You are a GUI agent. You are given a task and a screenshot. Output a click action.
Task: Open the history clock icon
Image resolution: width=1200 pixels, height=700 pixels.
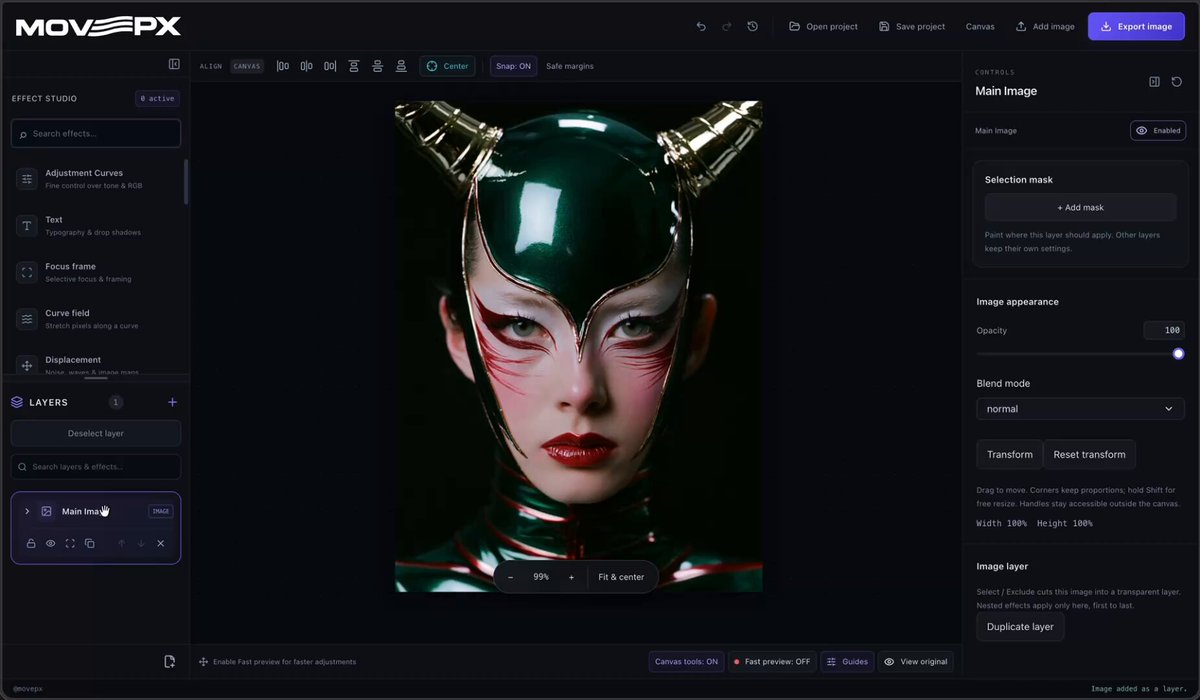point(752,26)
